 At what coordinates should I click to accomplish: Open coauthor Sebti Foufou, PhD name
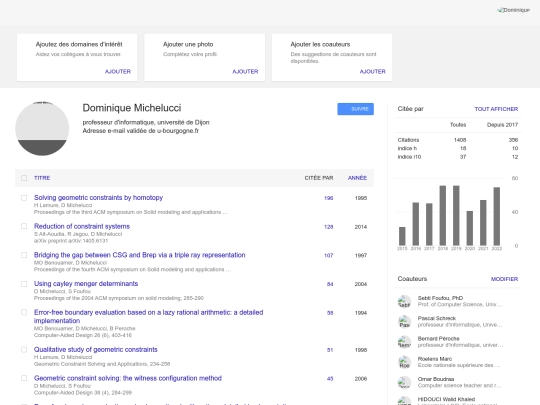pos(440,298)
